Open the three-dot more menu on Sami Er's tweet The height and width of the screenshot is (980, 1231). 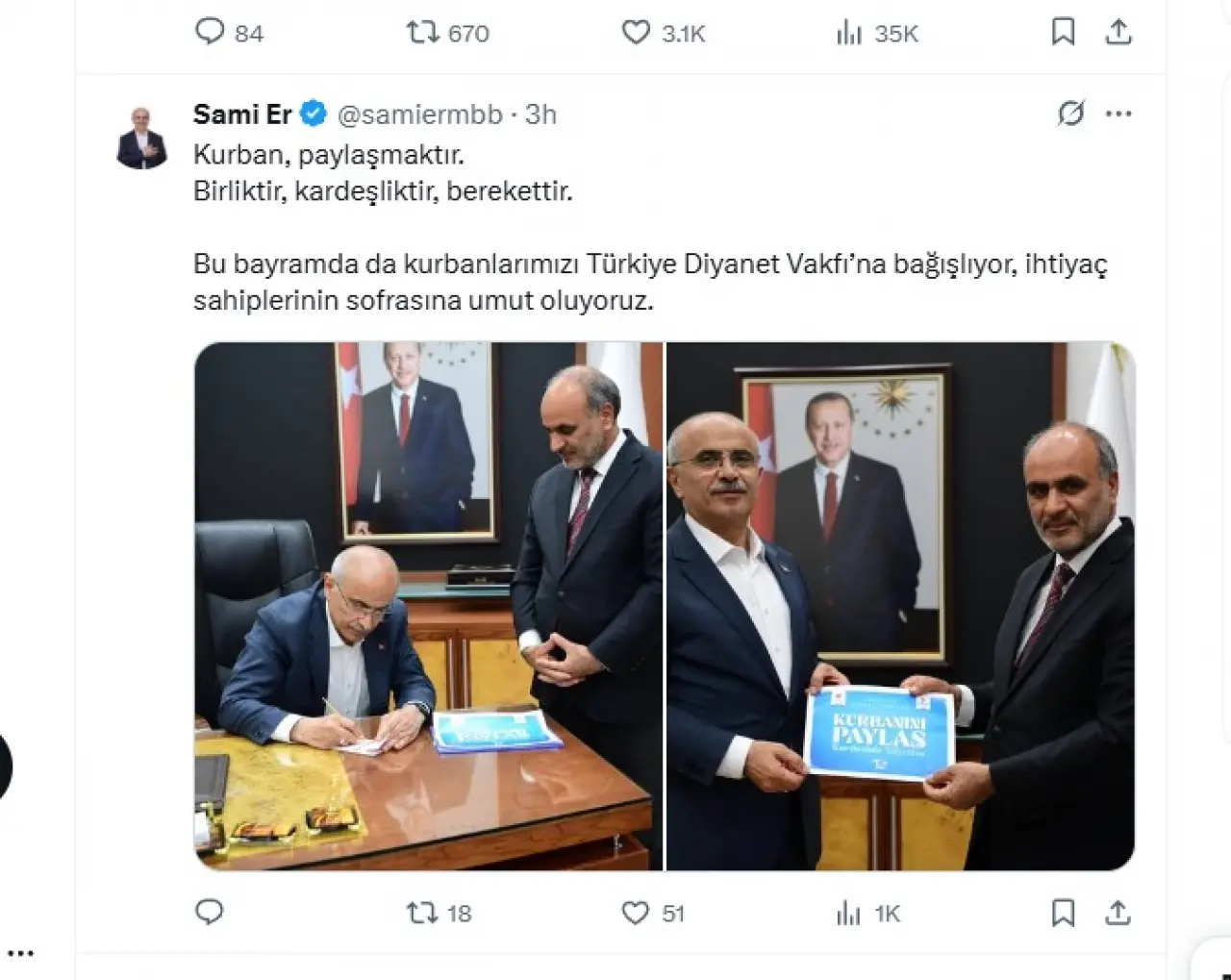click(x=1118, y=113)
